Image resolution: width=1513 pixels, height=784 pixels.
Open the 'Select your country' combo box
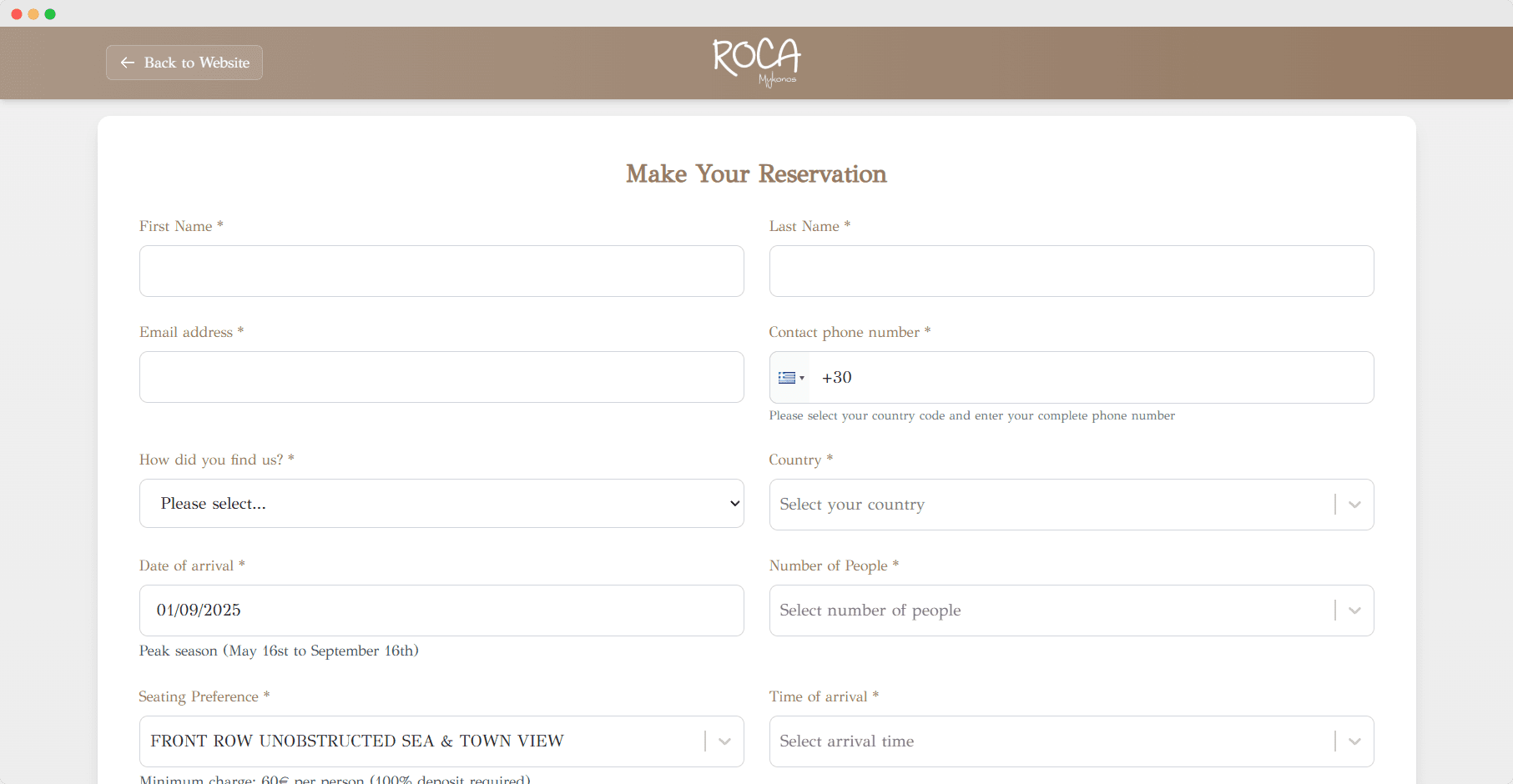click(x=1072, y=505)
